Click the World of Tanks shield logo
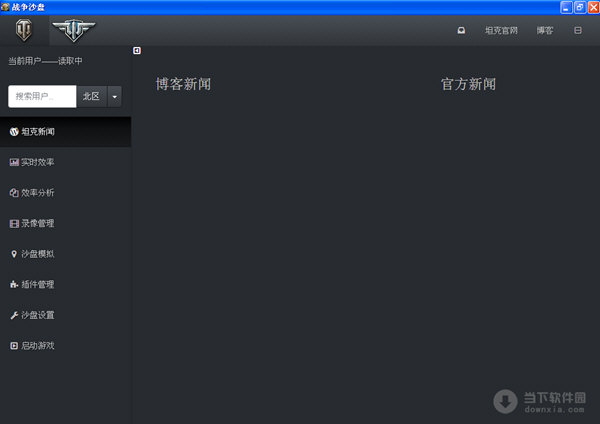 click(24, 31)
